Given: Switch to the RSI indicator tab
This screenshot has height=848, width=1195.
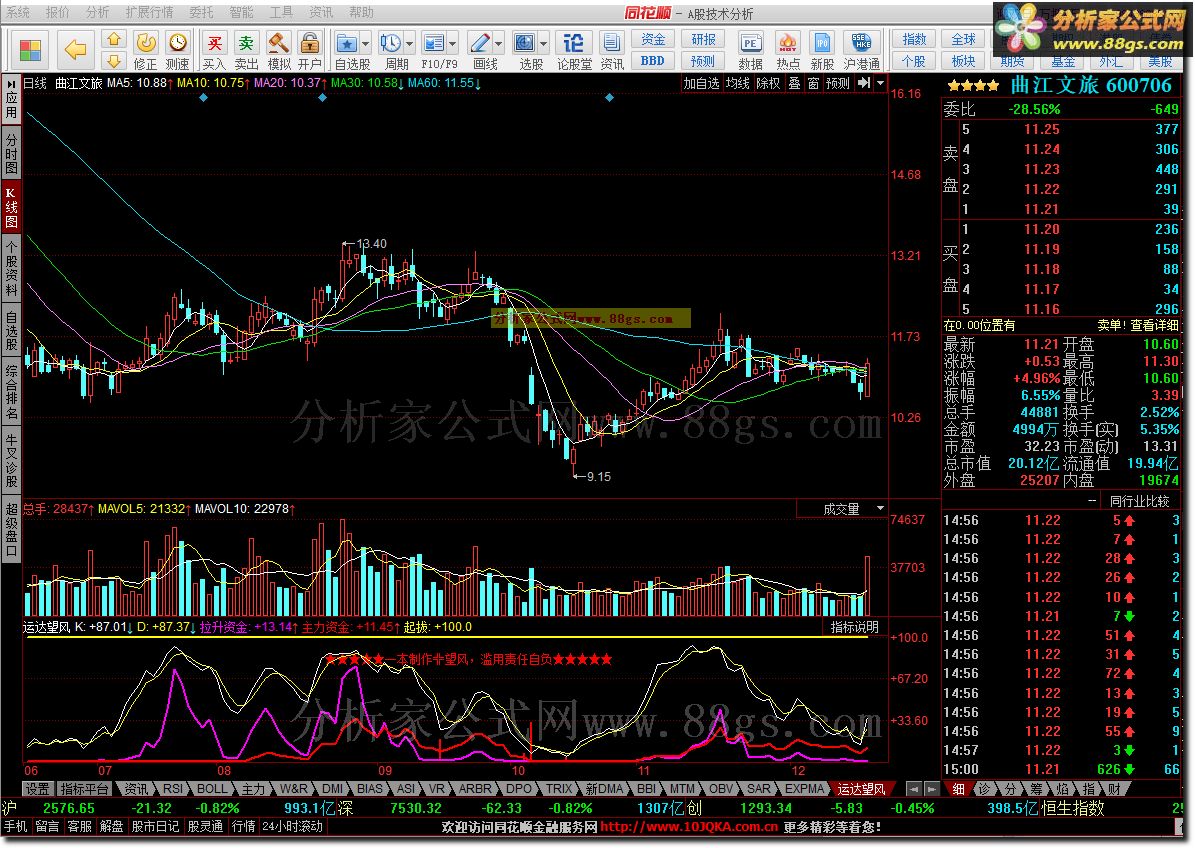Looking at the screenshot, I should [x=173, y=789].
